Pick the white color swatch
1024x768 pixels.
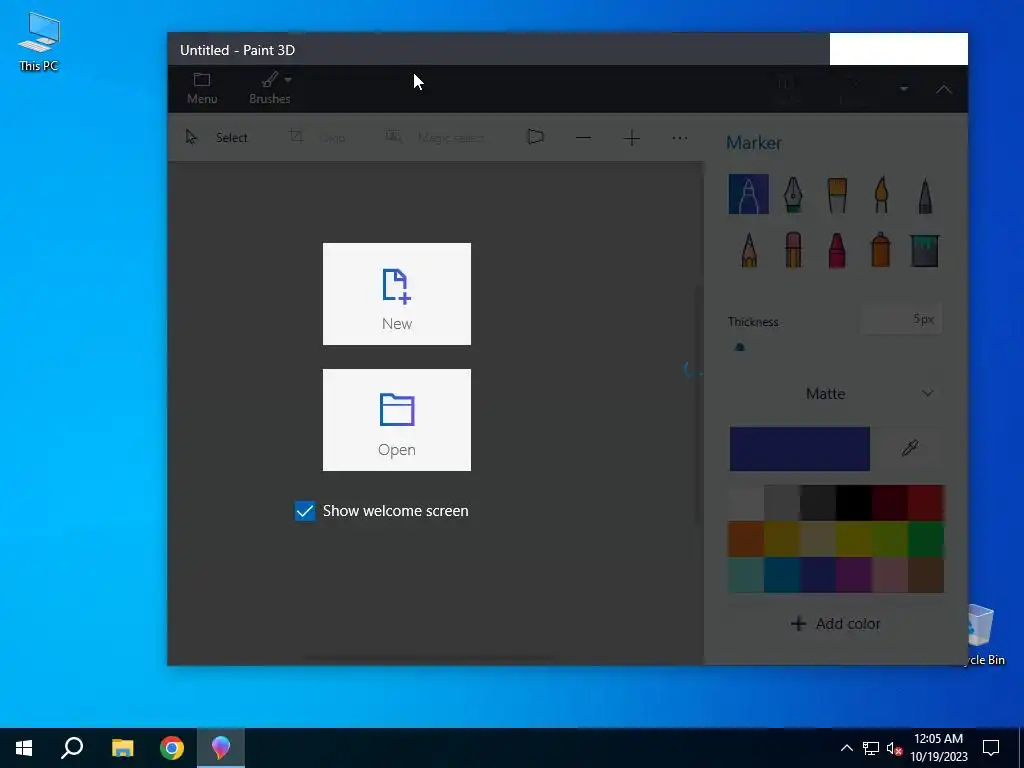(746, 503)
